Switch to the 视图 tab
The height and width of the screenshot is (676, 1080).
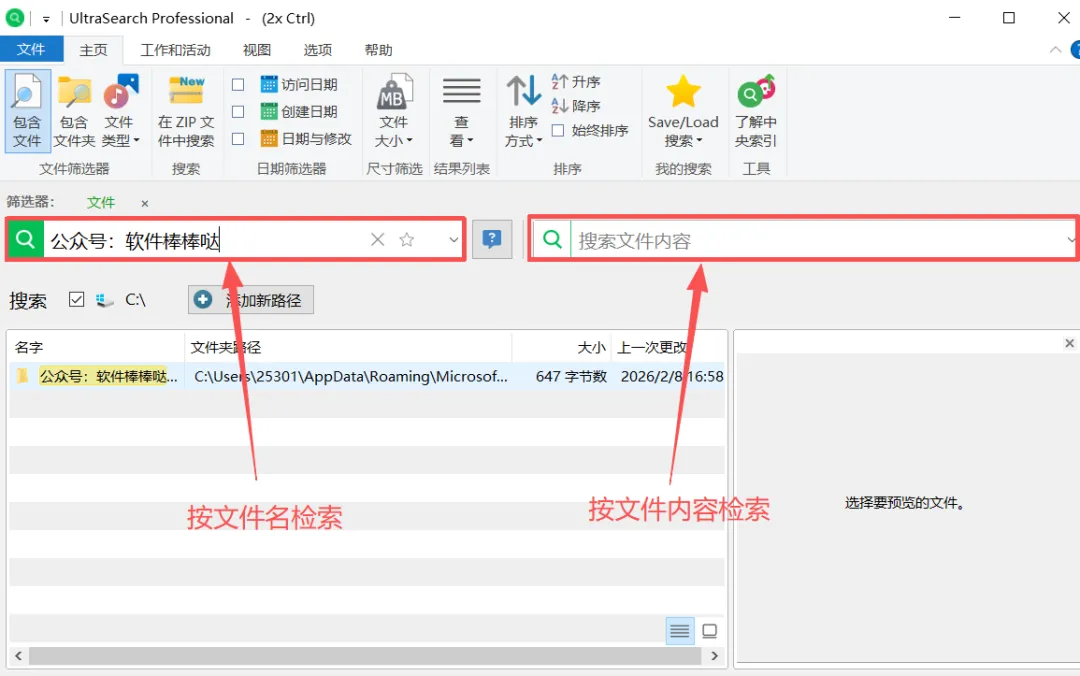click(257, 50)
